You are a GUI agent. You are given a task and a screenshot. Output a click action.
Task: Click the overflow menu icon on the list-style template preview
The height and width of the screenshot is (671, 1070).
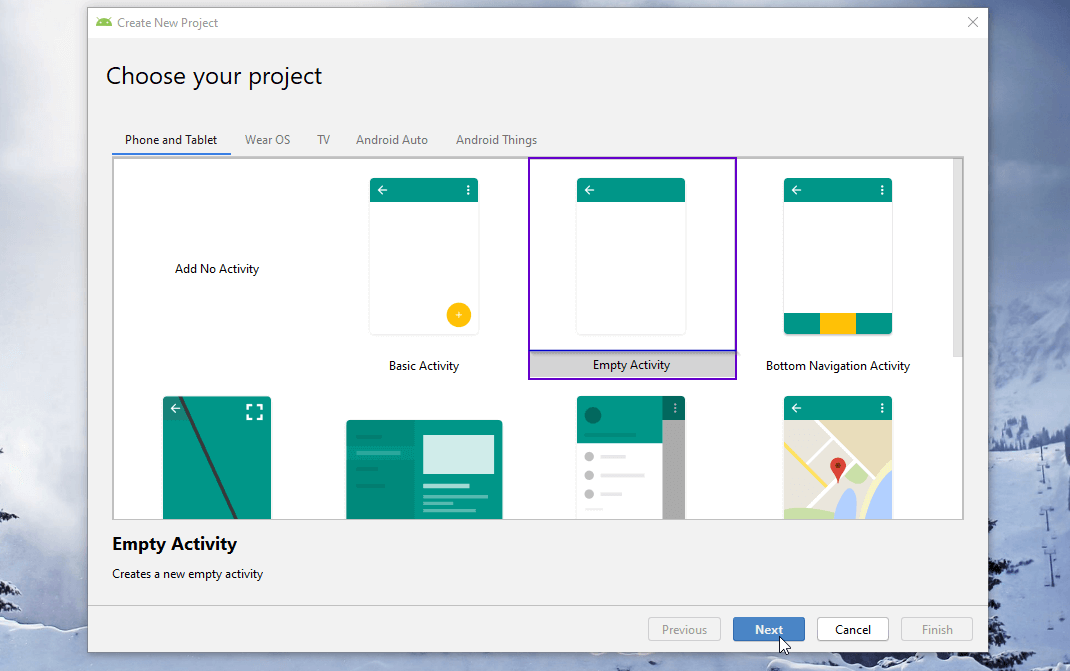pos(675,408)
